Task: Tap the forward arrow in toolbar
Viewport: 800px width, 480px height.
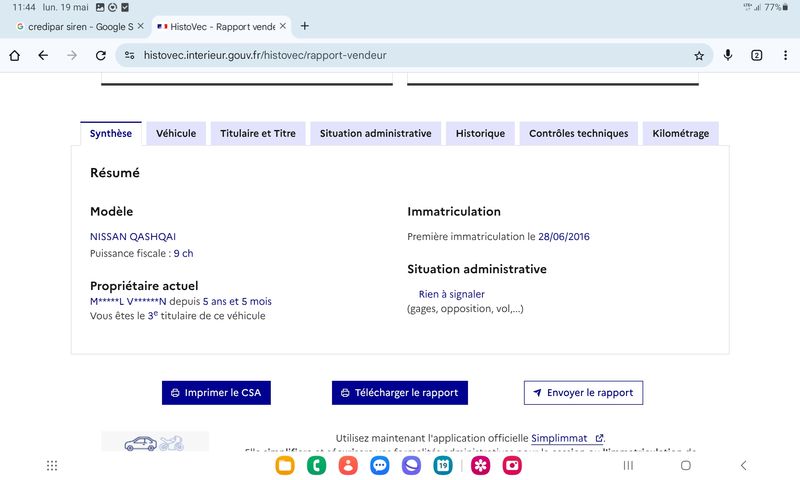Action: click(x=72, y=55)
